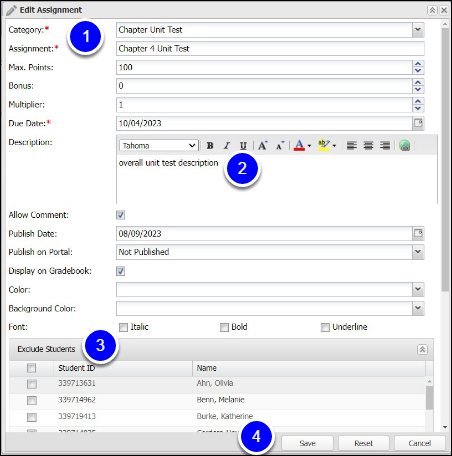The width and height of the screenshot is (452, 456).
Task: Increase Max. Points value
Action: tap(418, 64)
